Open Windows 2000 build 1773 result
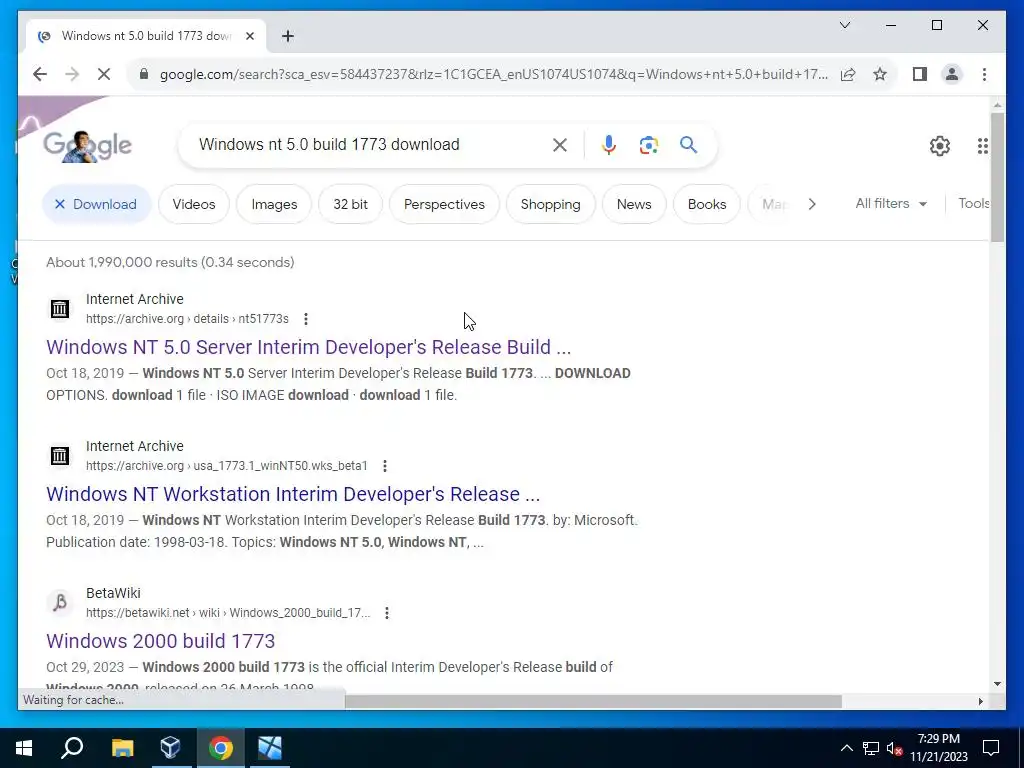Viewport: 1024px width, 768px height. click(161, 641)
